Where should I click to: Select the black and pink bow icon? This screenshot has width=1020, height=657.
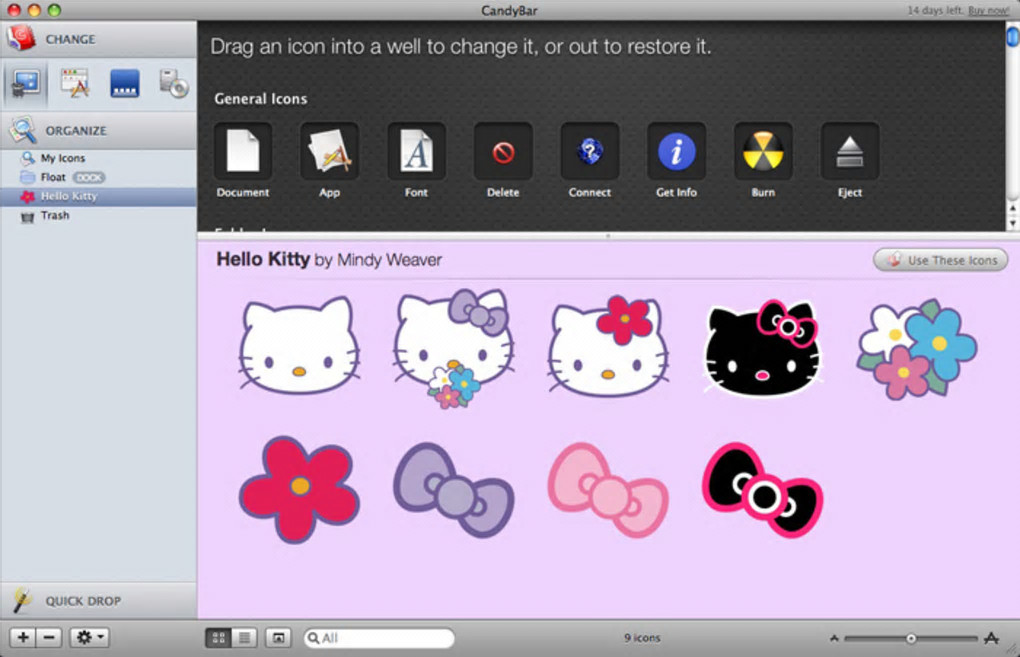762,490
